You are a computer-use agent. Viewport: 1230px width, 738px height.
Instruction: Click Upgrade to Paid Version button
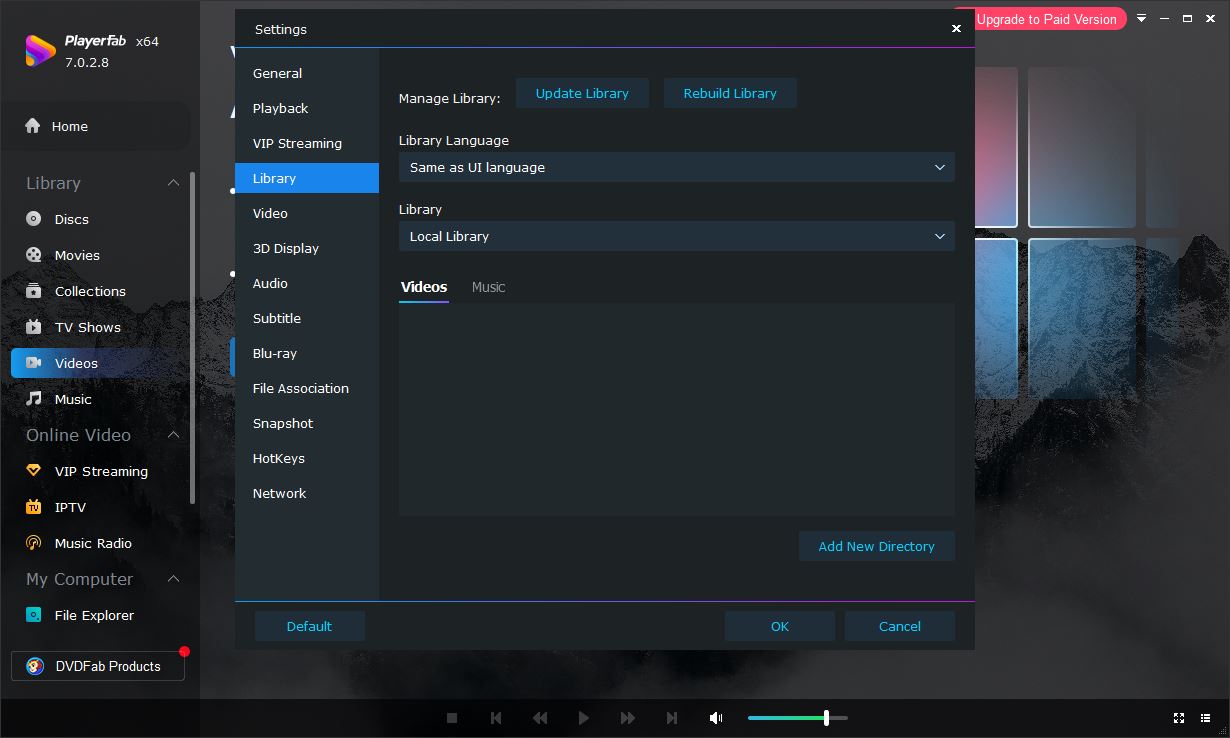coord(1046,19)
